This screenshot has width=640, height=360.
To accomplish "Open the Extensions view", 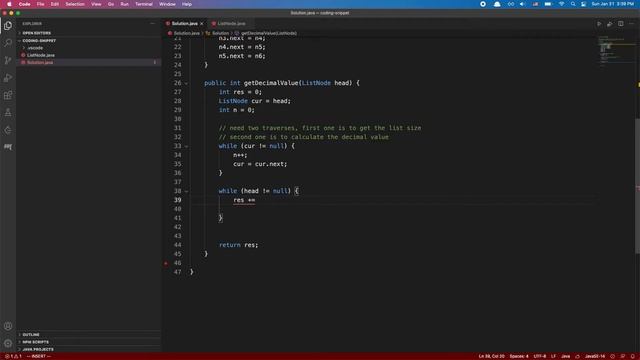I will (x=8, y=95).
